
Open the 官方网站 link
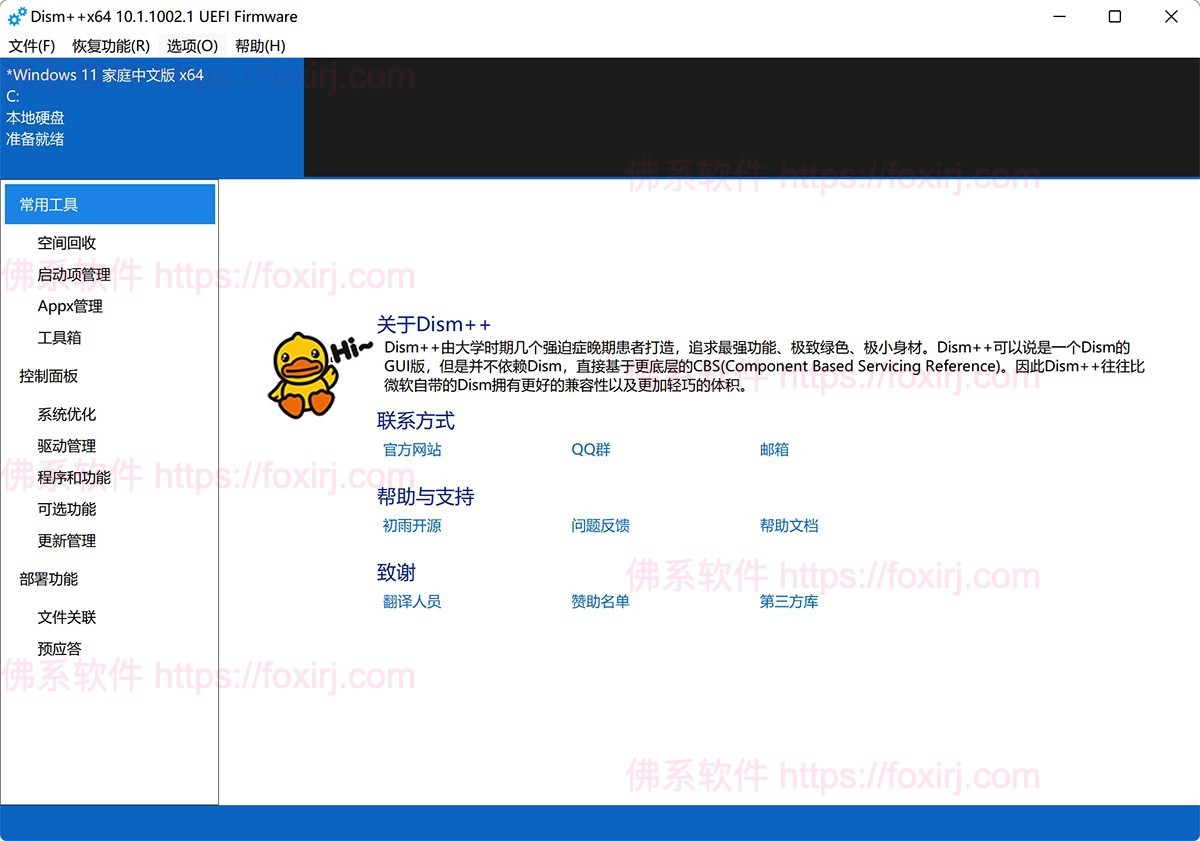coord(412,450)
